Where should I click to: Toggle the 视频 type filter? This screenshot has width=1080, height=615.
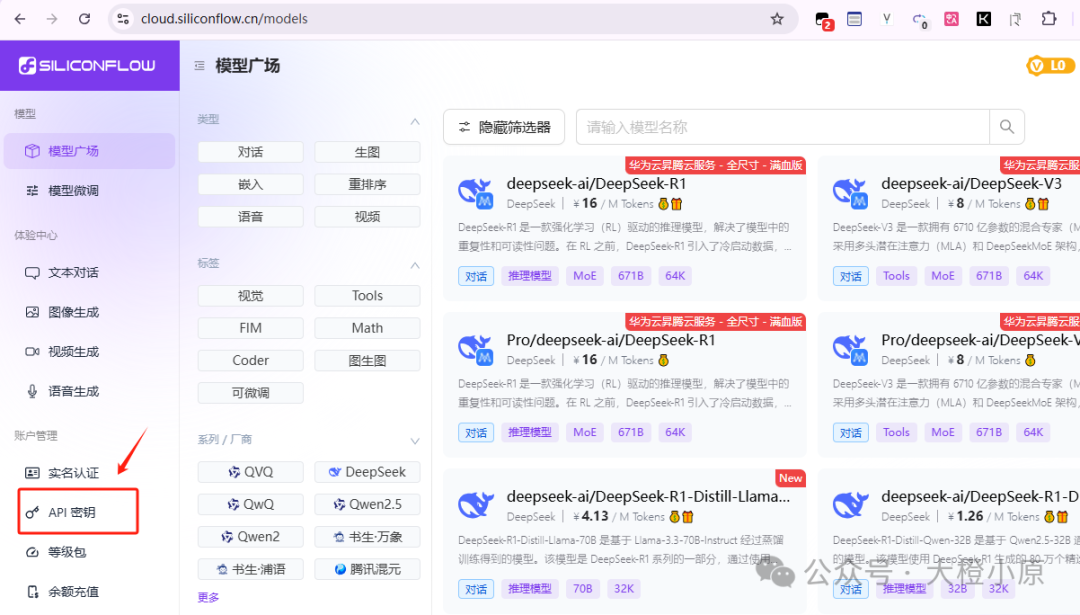tap(367, 217)
